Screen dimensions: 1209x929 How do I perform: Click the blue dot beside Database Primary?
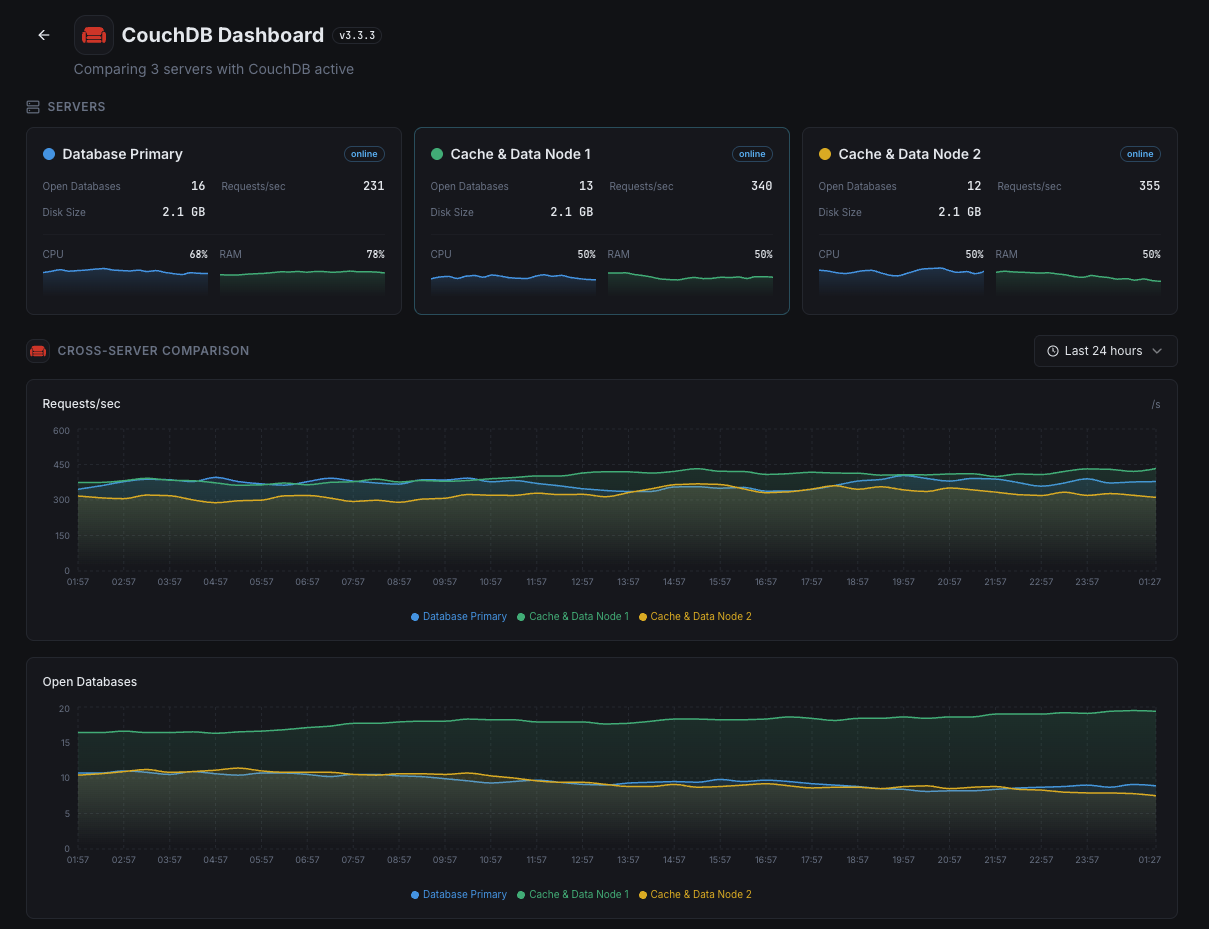point(49,154)
